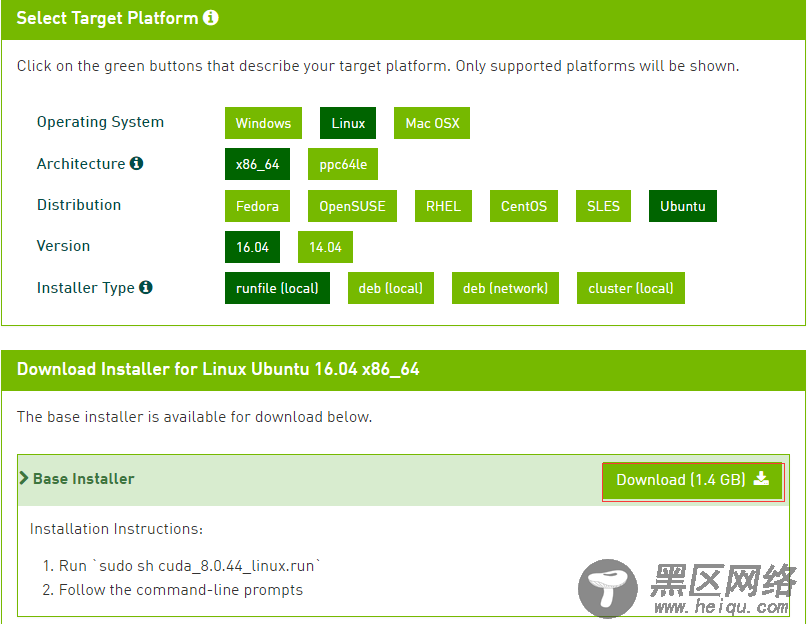Screen dimensions: 810x624
Task: Pick the OpenSUSE distribution
Action: click(352, 206)
